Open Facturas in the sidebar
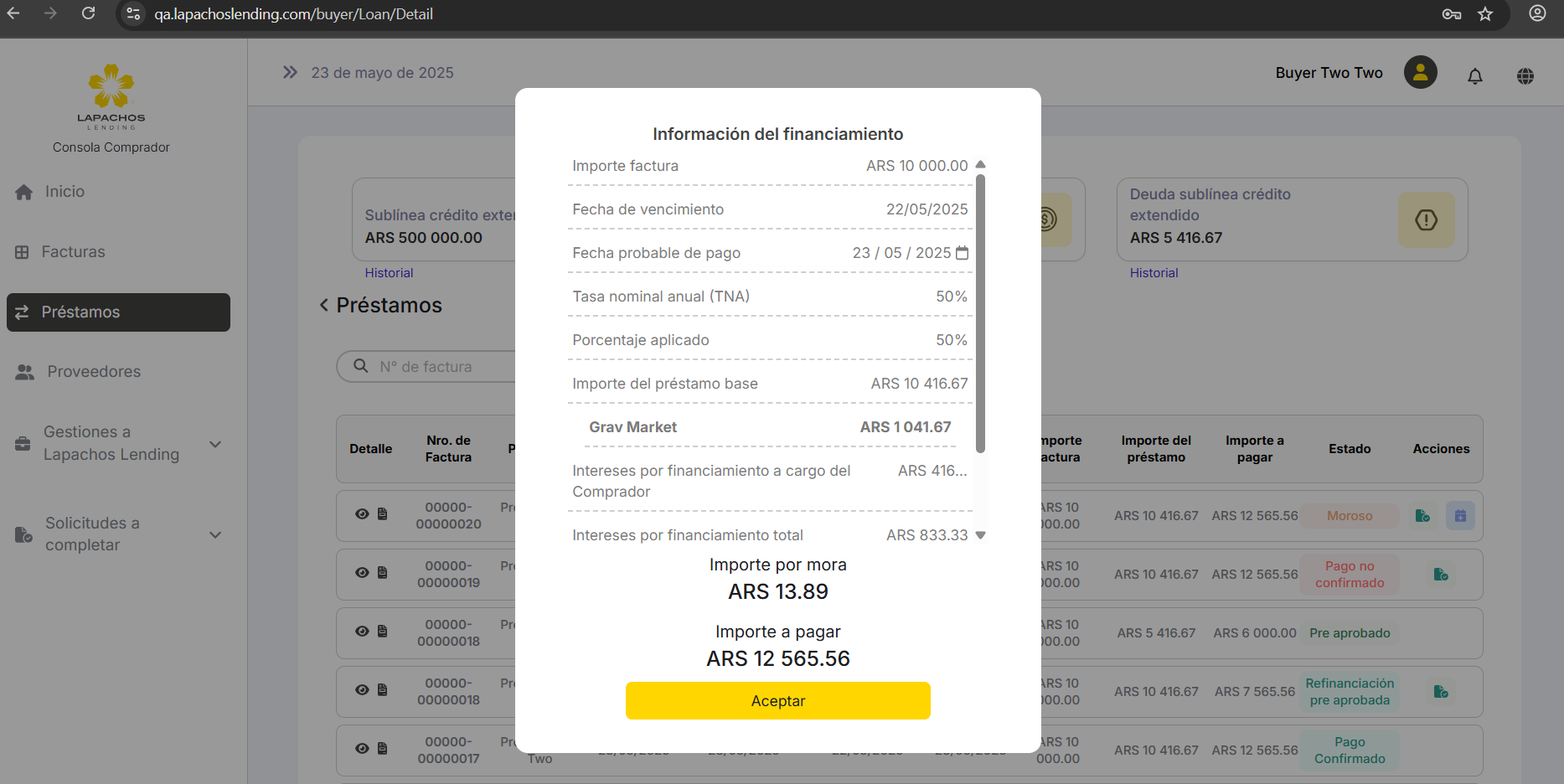Screen dimensions: 1564x784 click(x=73, y=252)
